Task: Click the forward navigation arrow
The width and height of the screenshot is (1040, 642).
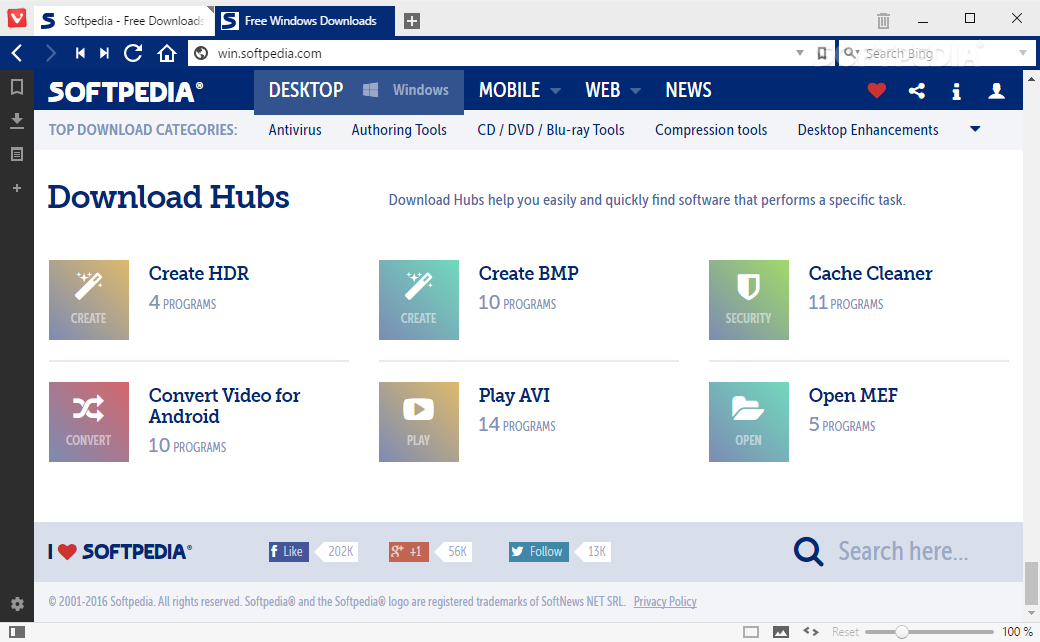Action: point(50,53)
